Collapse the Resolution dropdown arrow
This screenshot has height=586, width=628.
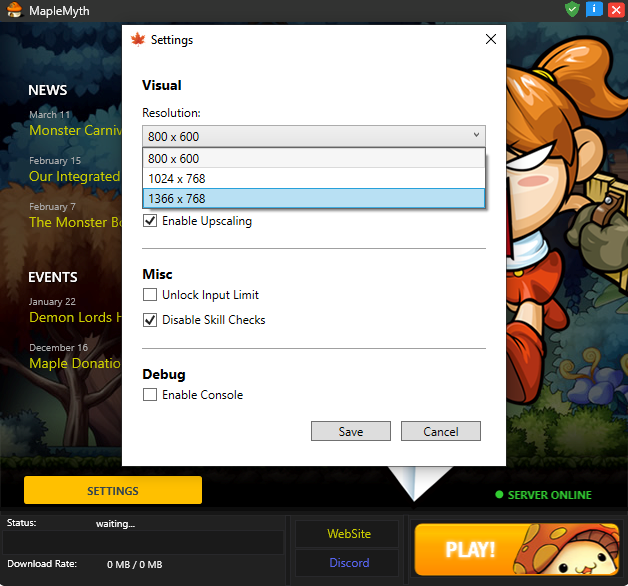tap(476, 137)
